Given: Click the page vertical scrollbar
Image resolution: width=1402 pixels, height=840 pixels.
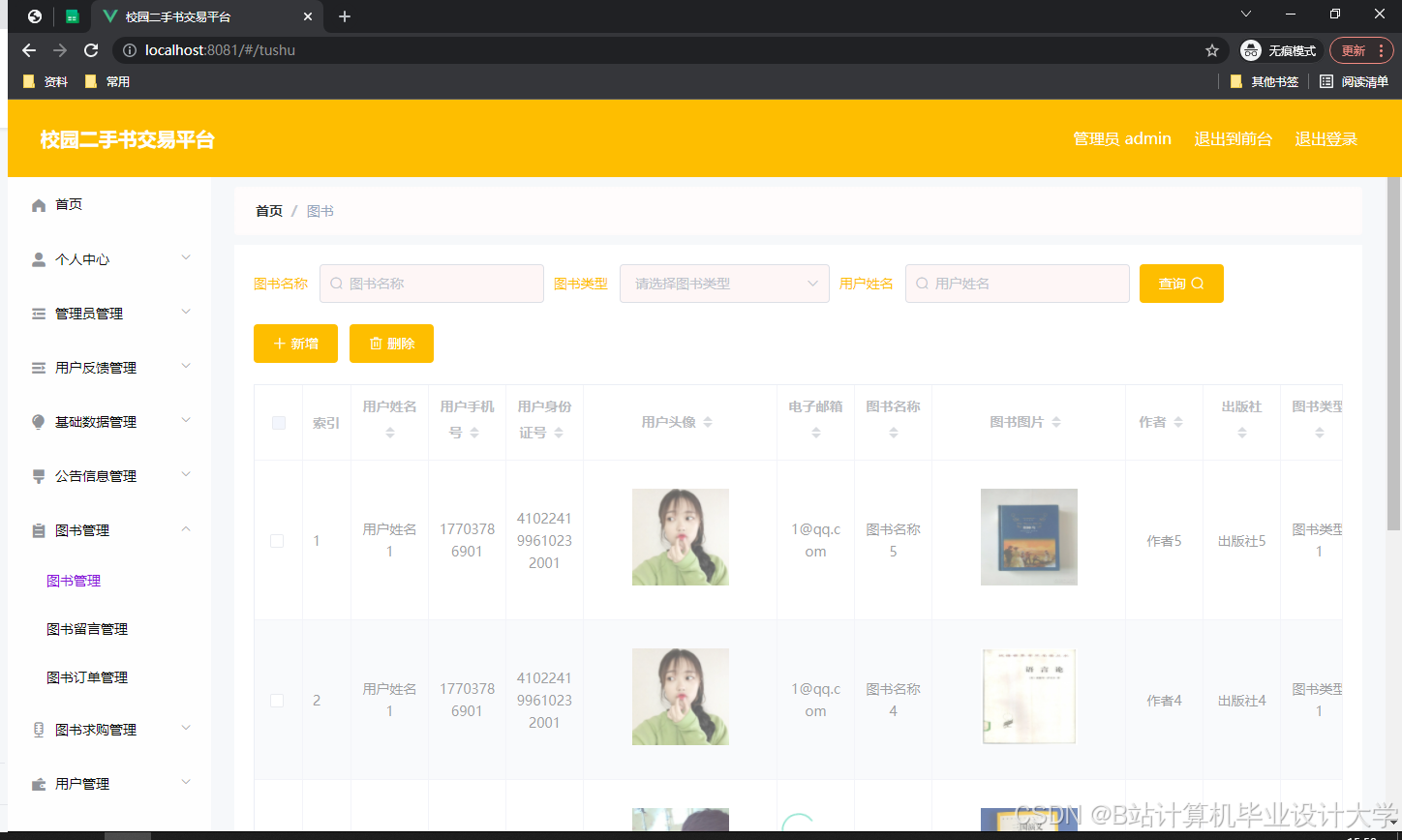Looking at the screenshot, I should tap(1394, 353).
